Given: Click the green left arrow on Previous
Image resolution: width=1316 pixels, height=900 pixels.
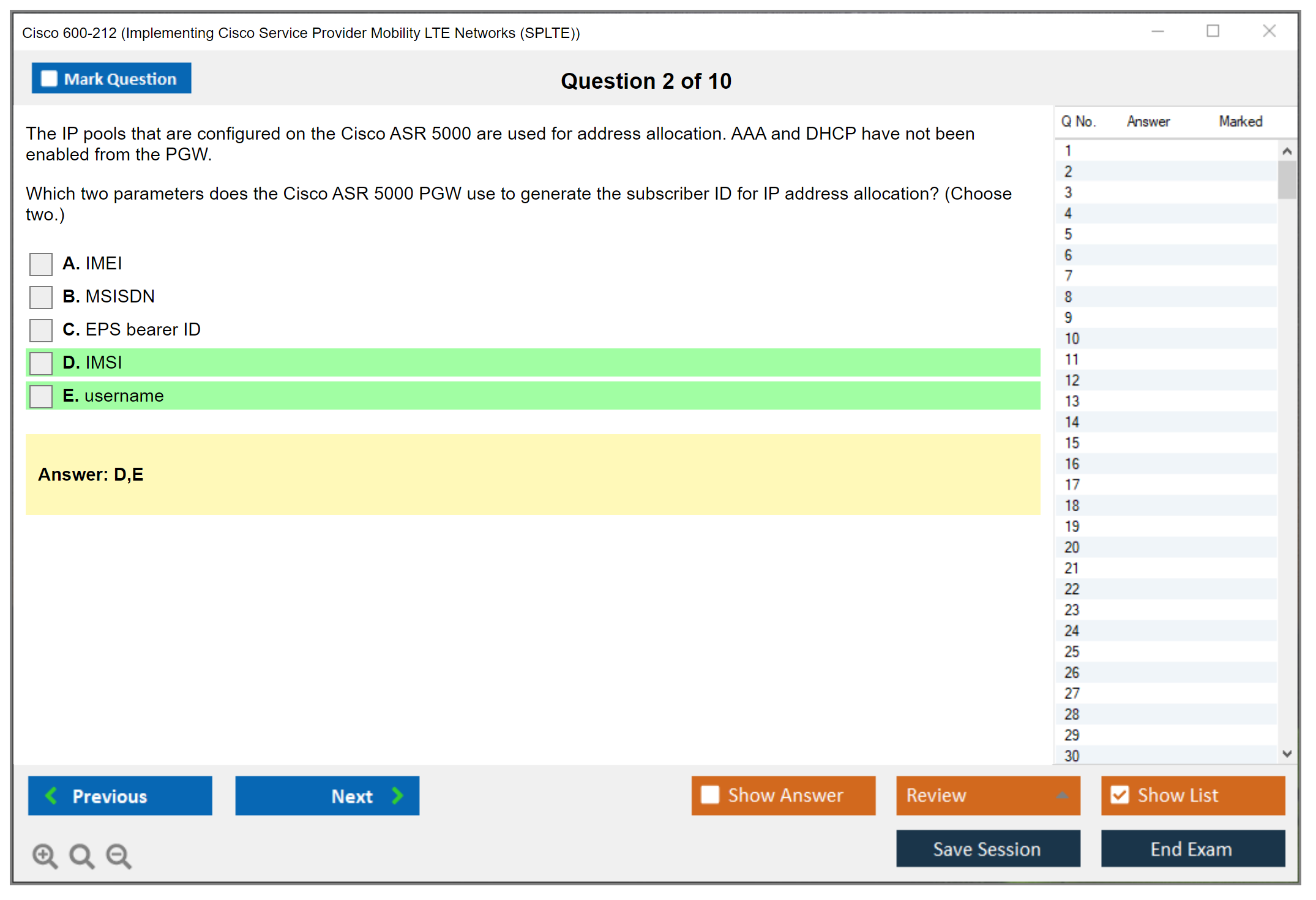Looking at the screenshot, I should (52, 795).
